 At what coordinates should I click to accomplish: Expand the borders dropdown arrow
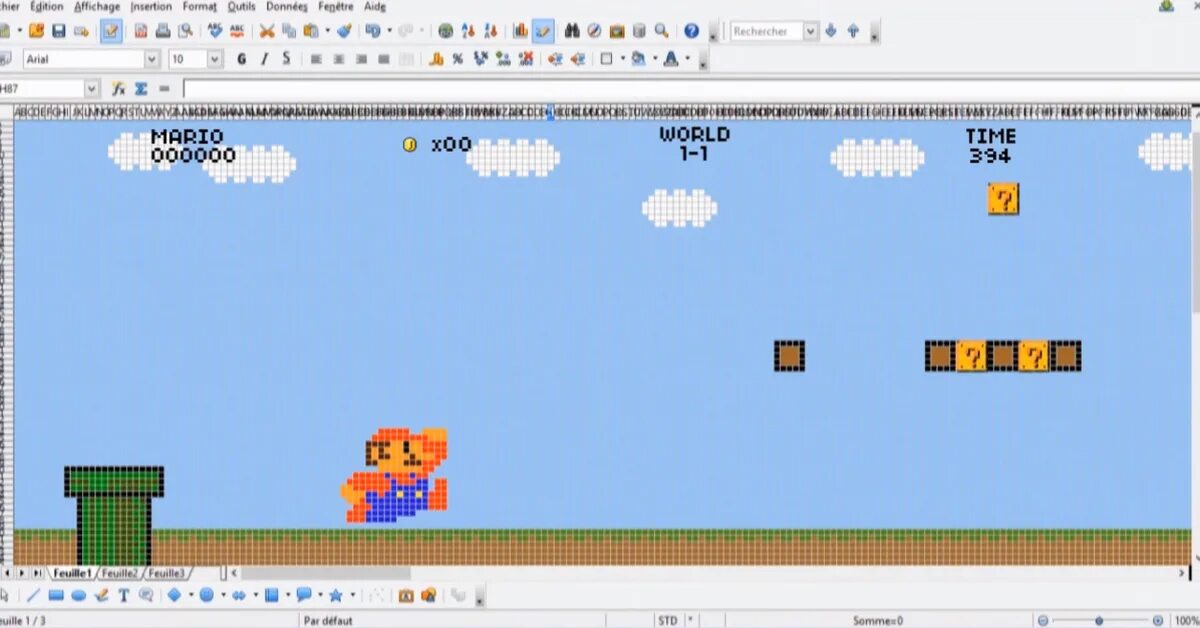pos(623,59)
